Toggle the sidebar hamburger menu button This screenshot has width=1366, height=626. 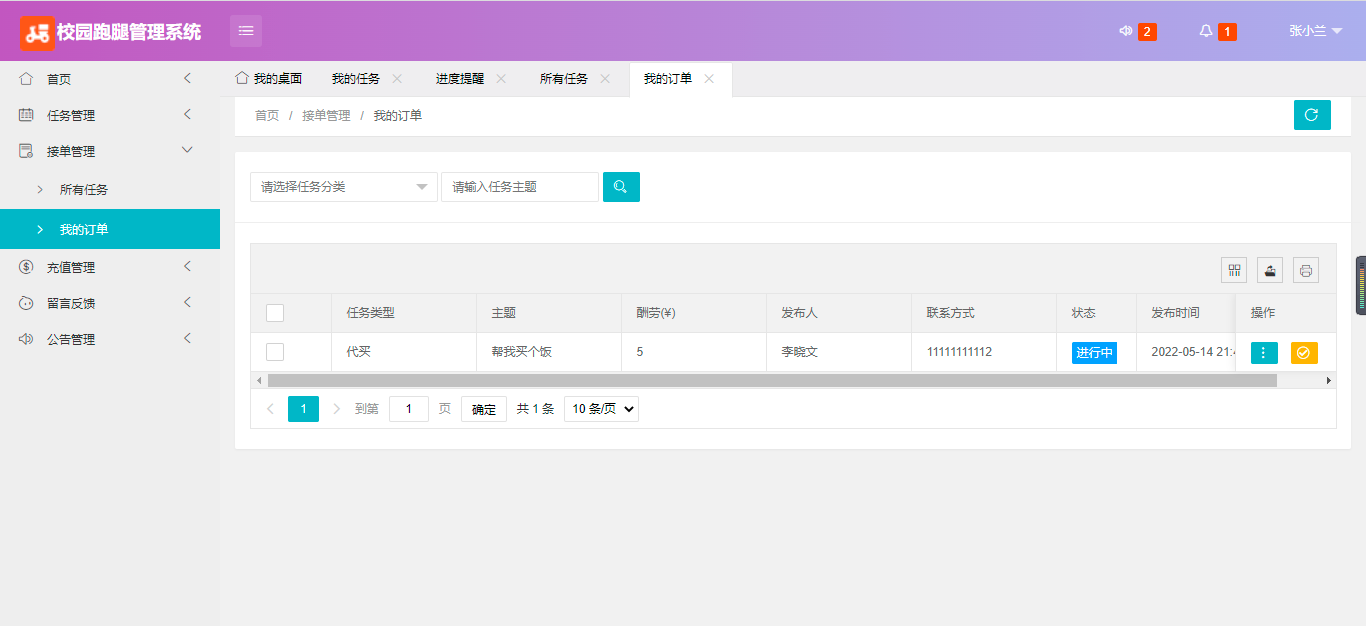point(246,31)
